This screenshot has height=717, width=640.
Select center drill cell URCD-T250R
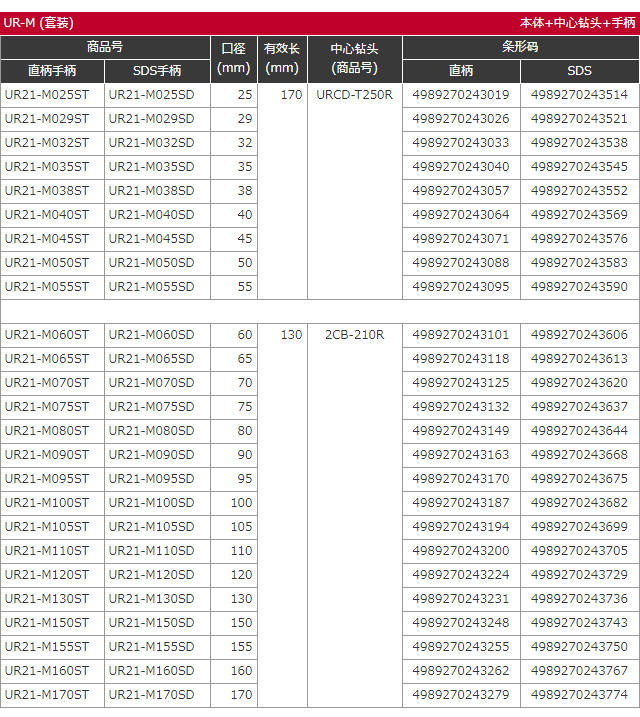point(355,95)
